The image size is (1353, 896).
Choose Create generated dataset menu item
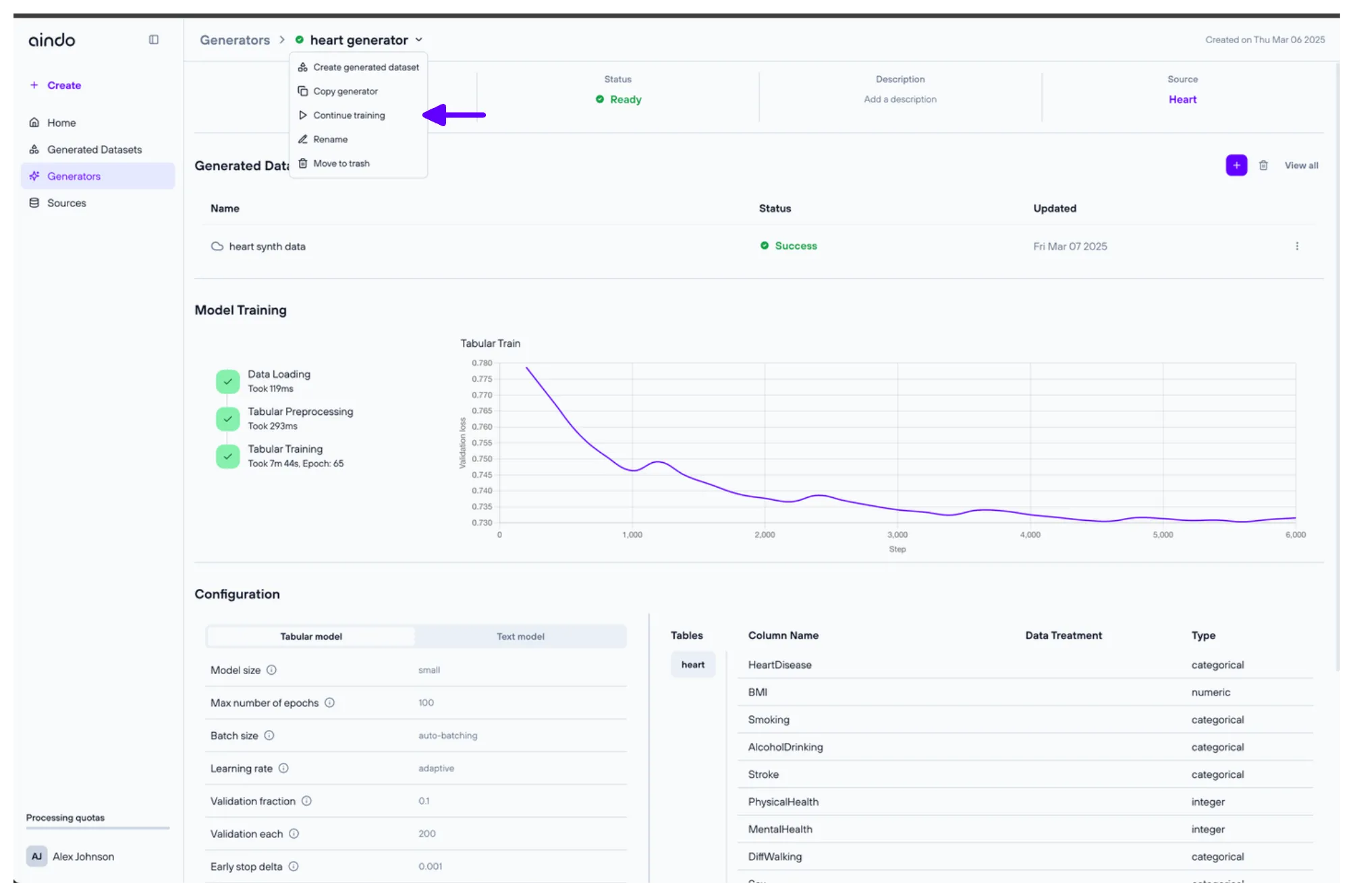click(365, 67)
